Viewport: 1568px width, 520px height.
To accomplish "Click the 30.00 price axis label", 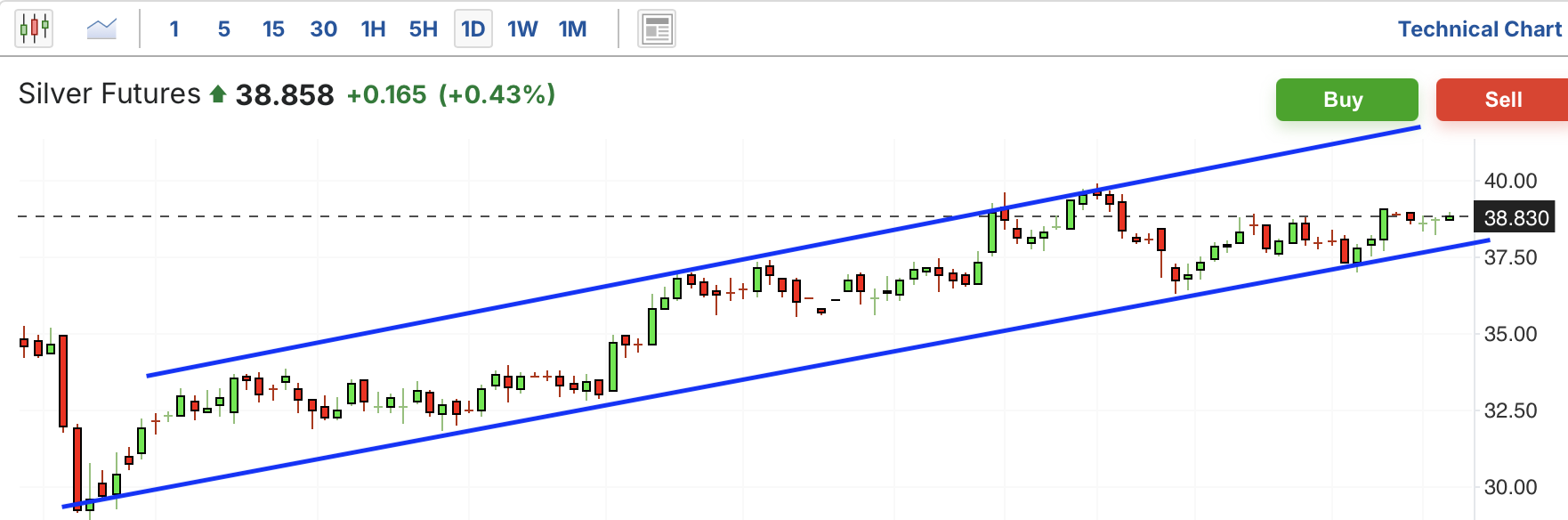I will [x=1510, y=487].
